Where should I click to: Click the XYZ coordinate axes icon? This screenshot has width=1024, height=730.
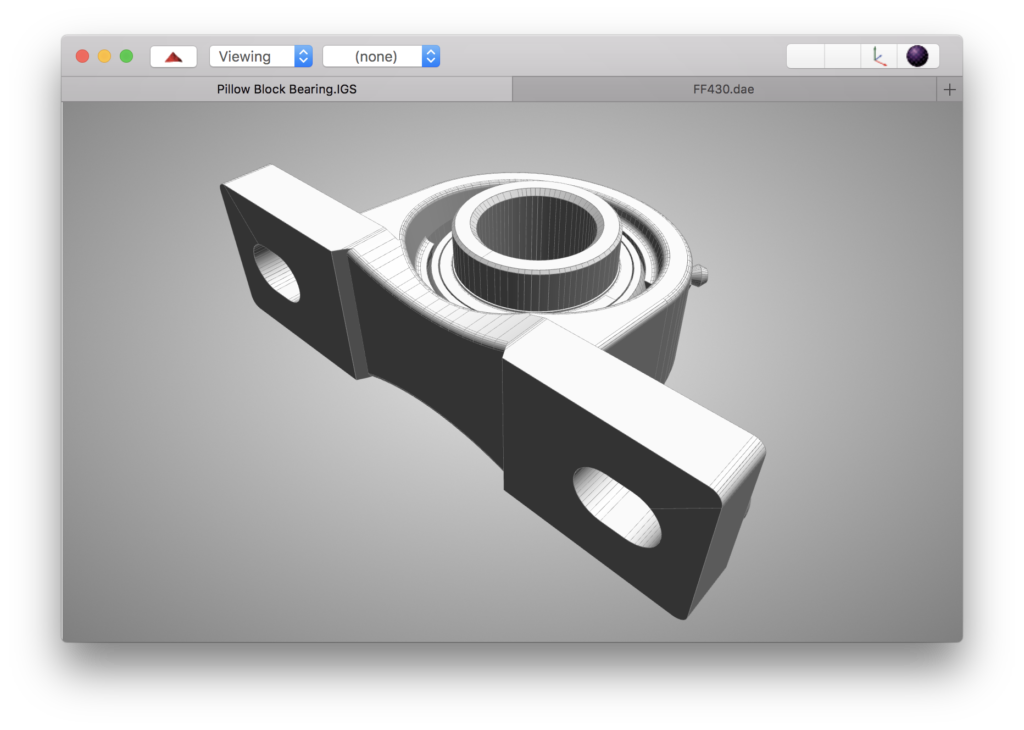(878, 56)
